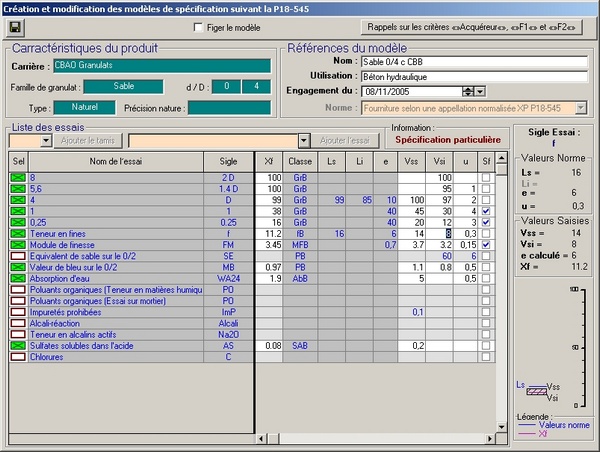This screenshot has width=600, height=452.
Task: Enable the Impuretés prohibées selection icon
Action: point(18,311)
